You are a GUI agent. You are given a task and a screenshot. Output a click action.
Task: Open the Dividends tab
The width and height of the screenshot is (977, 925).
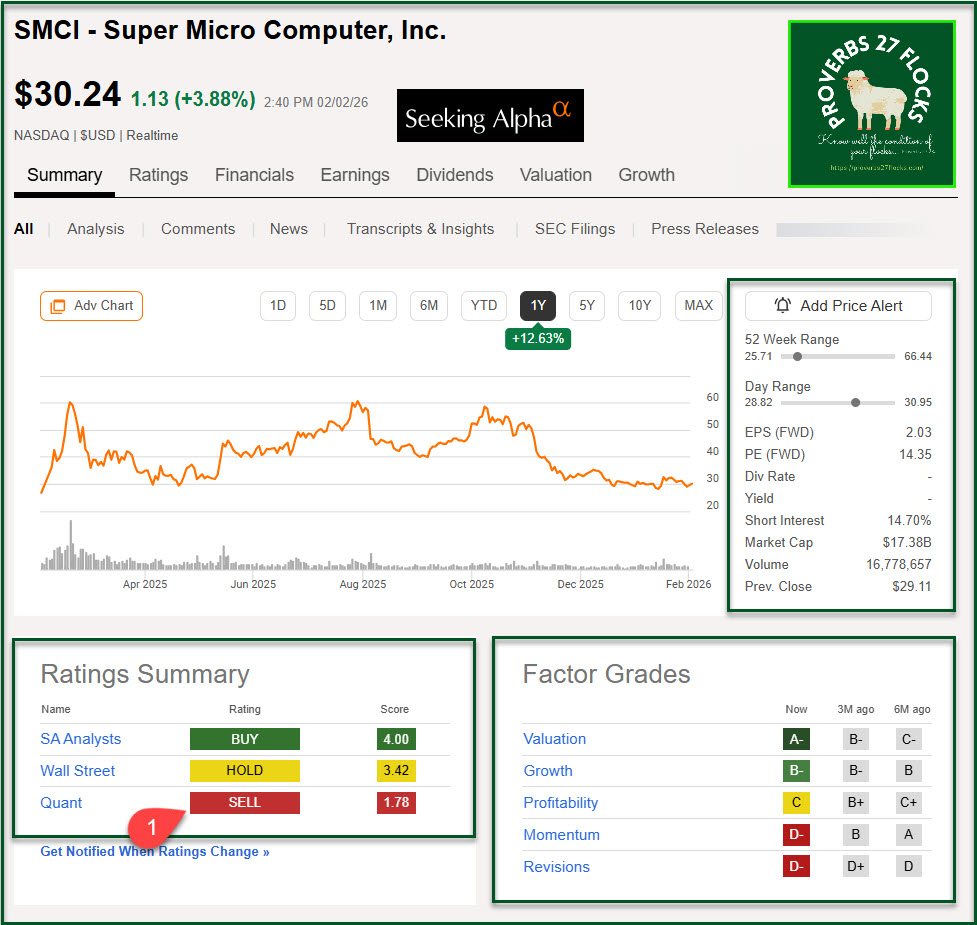pos(454,175)
